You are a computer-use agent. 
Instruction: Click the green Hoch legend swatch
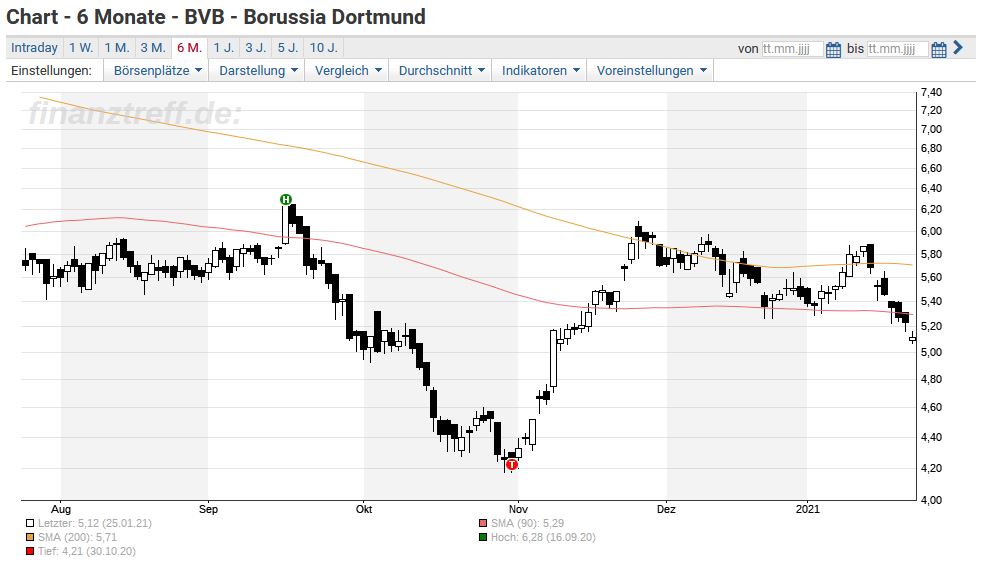(x=482, y=537)
